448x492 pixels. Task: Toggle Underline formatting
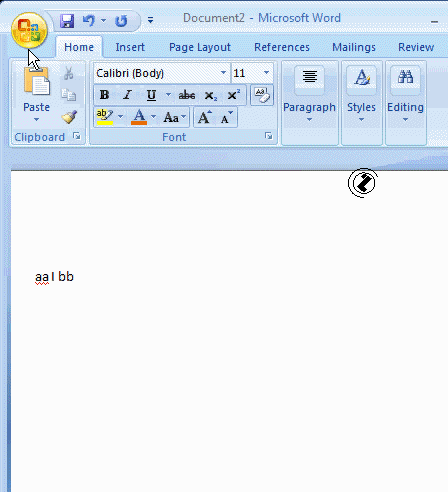151,95
